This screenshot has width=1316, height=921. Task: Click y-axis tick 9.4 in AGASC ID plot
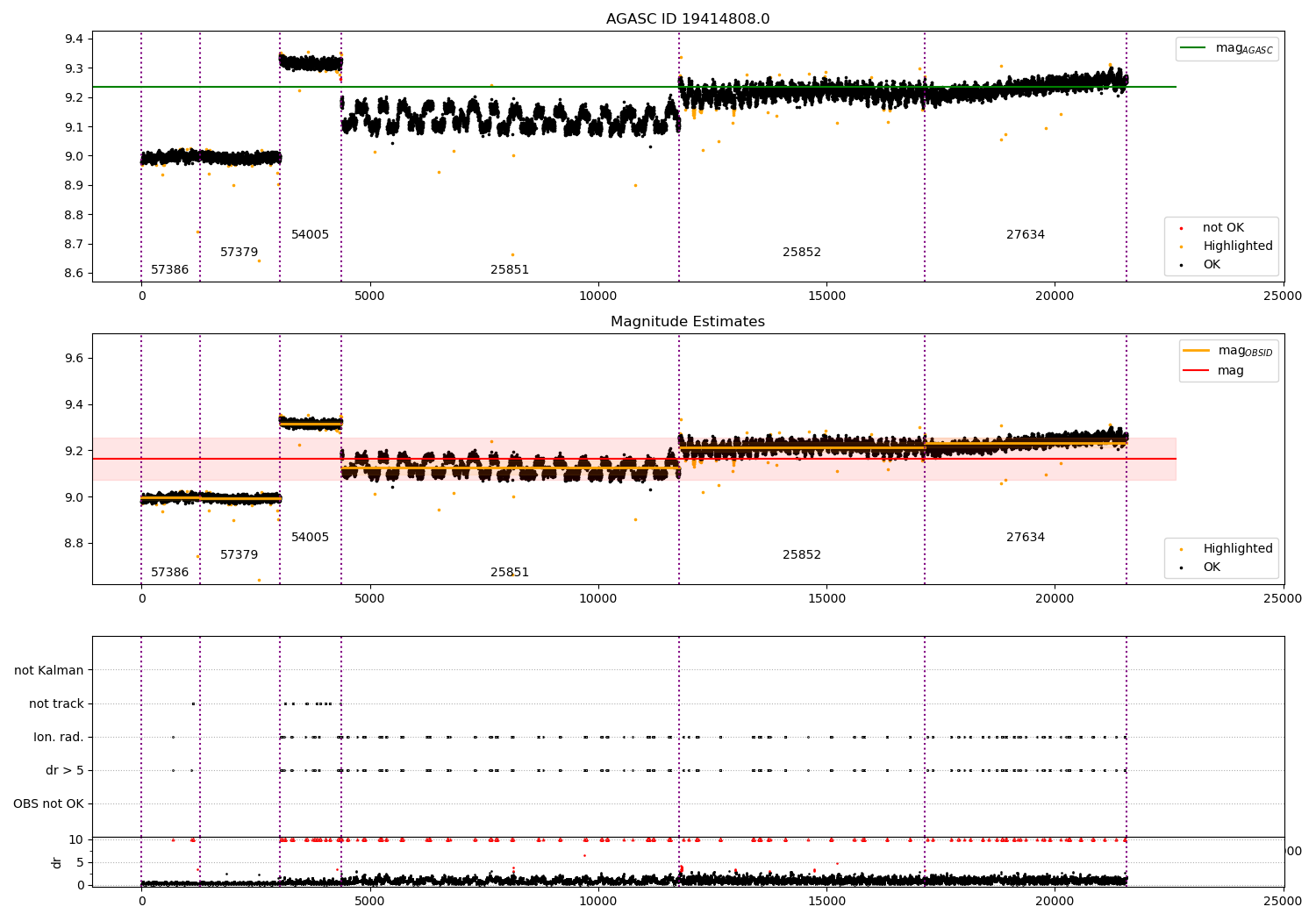coord(75,39)
